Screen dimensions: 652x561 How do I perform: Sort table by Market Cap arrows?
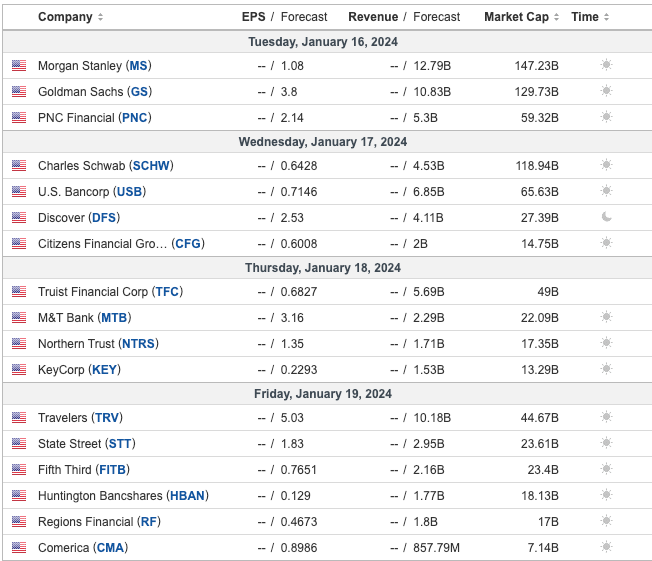pos(556,17)
